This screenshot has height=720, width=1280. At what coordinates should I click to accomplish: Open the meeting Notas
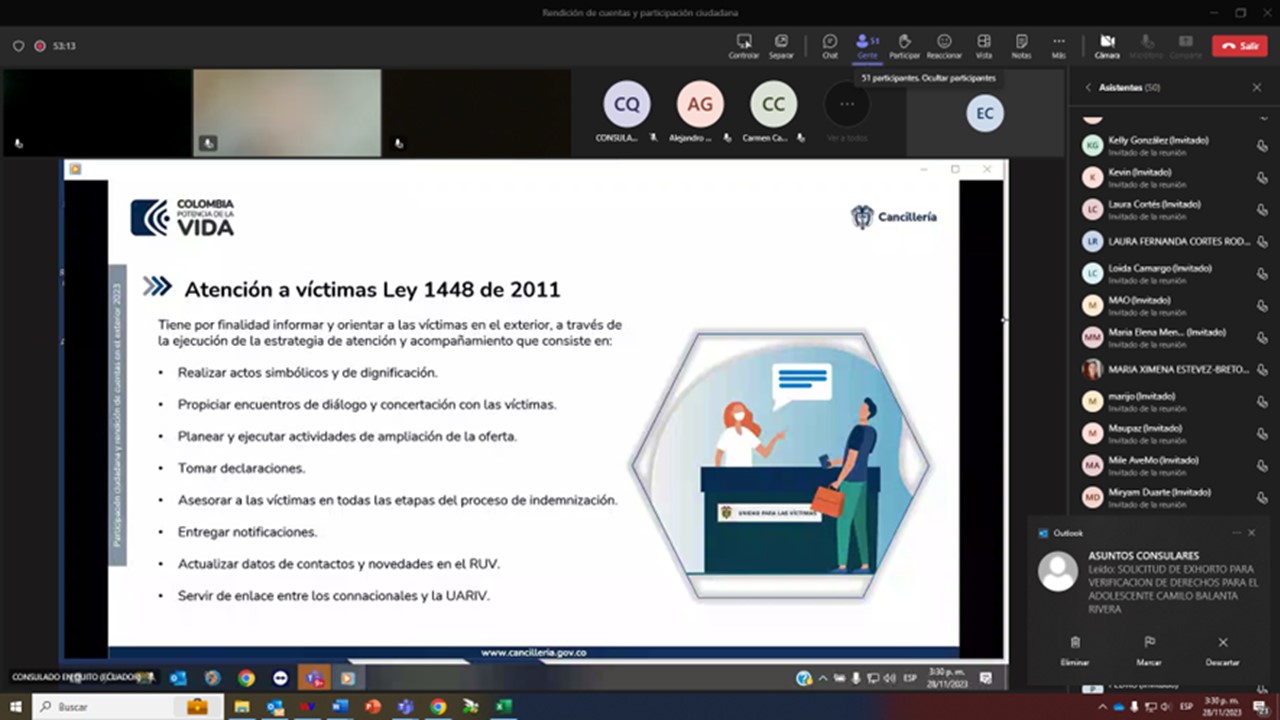pos(1021,46)
